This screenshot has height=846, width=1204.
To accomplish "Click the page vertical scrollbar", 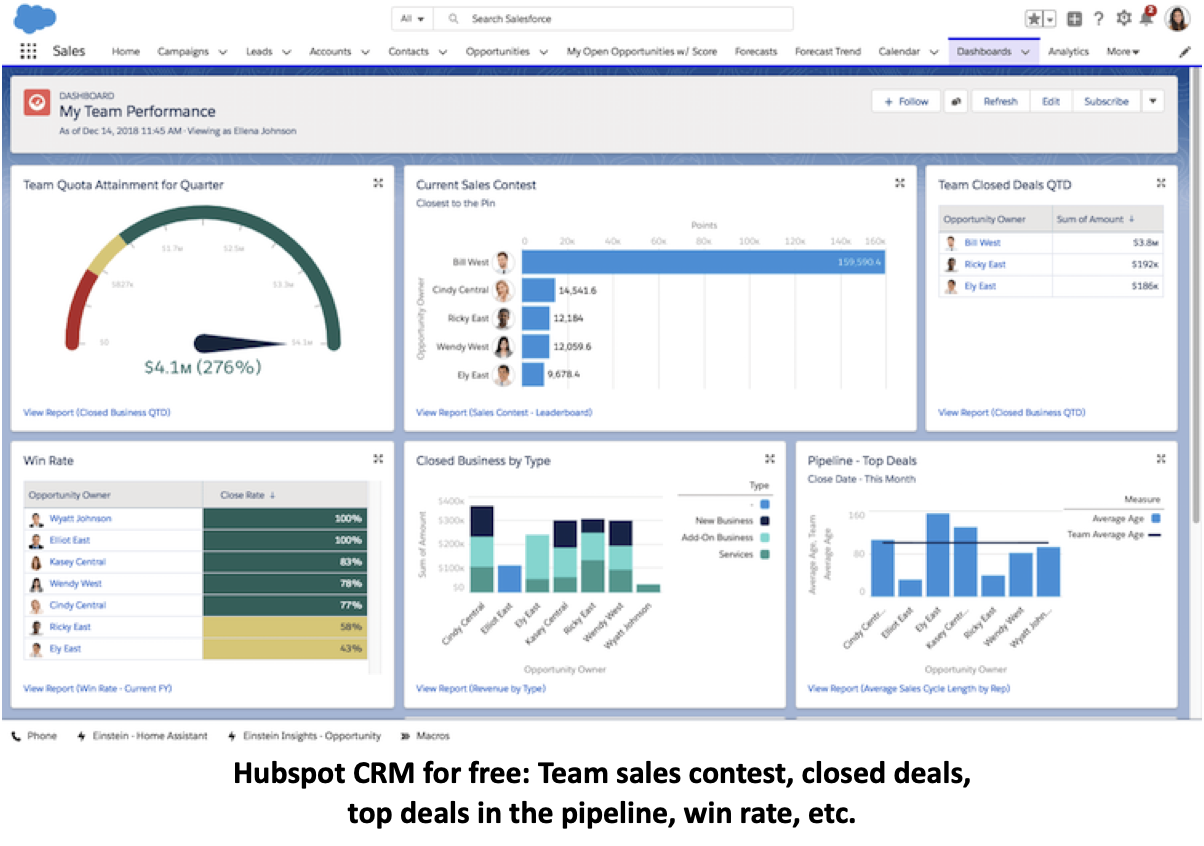I will tap(1196, 297).
